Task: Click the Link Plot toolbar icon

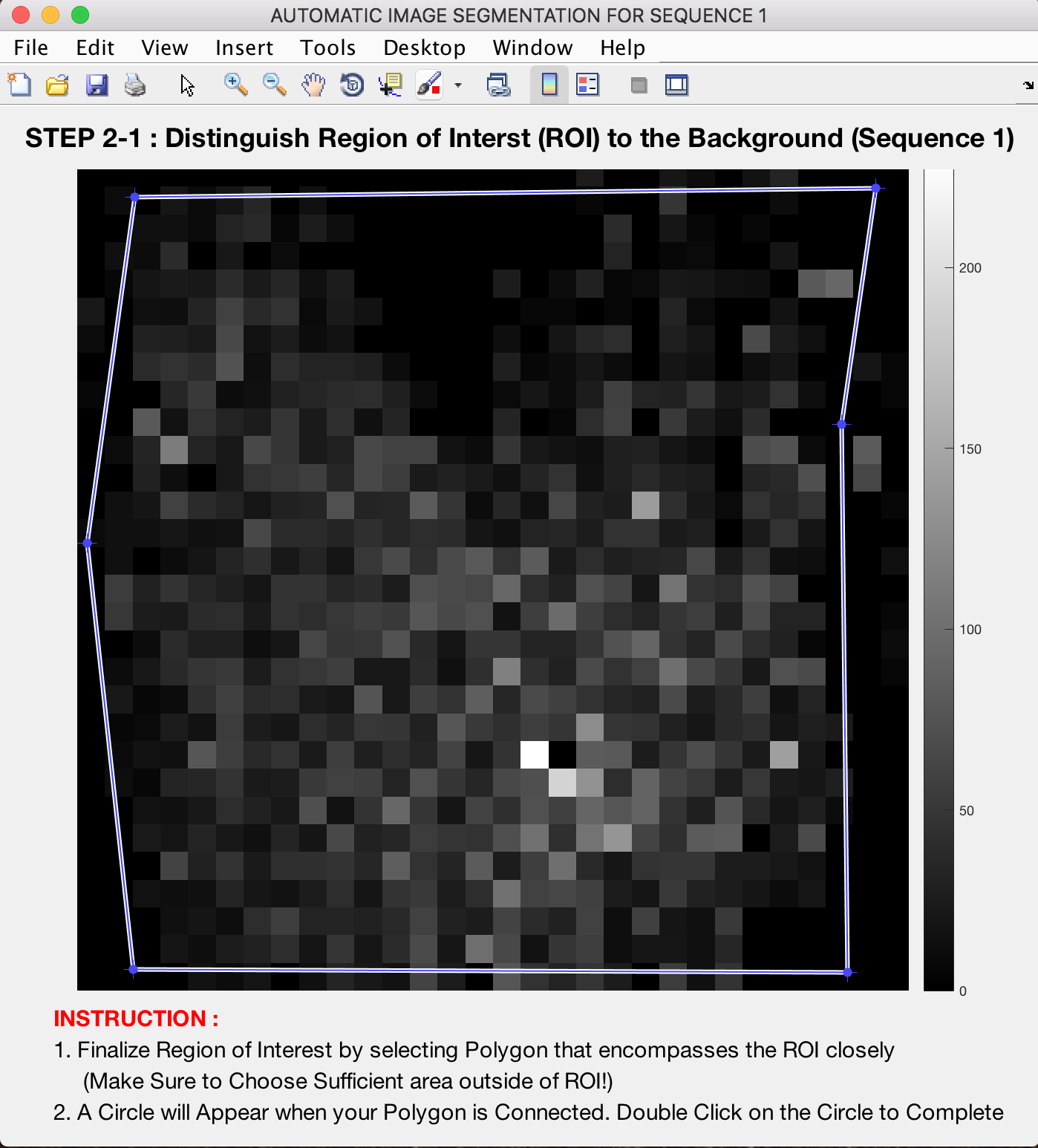Action: (498, 85)
